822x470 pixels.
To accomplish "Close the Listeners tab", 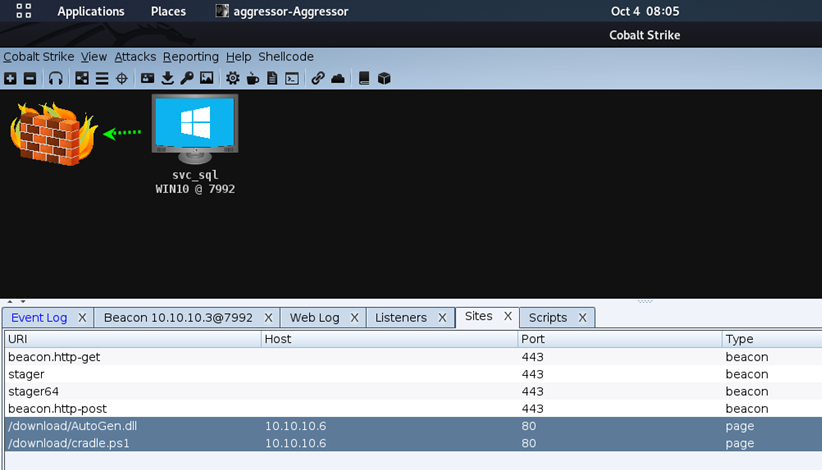I will (x=442, y=318).
